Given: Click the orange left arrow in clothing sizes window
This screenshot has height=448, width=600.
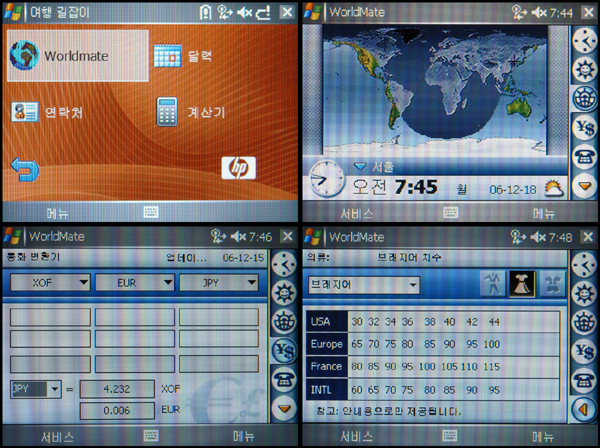Looking at the screenshot, I should pos(584,409).
